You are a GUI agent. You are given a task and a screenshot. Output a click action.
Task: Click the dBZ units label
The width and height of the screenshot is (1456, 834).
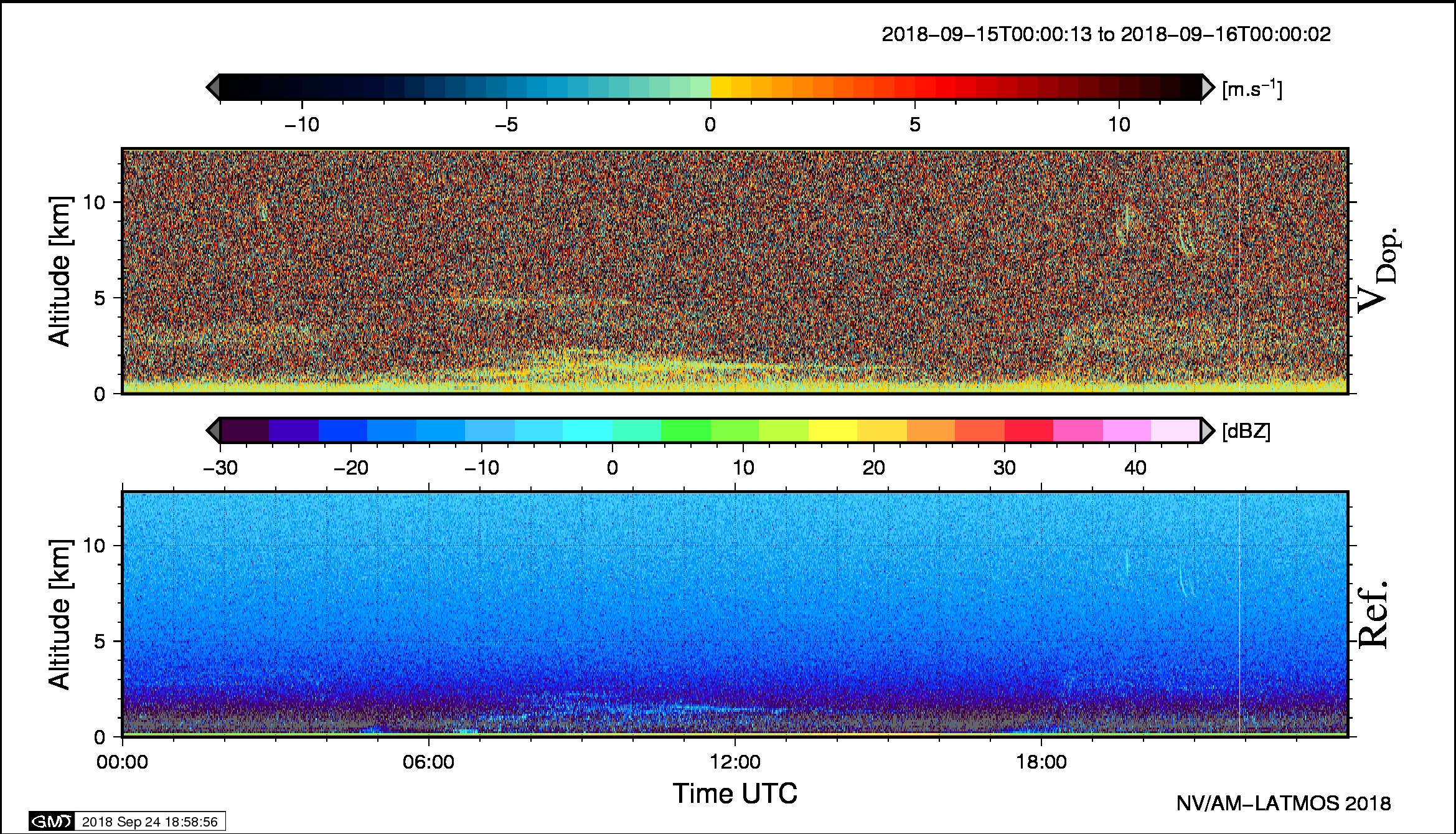coord(1246,432)
